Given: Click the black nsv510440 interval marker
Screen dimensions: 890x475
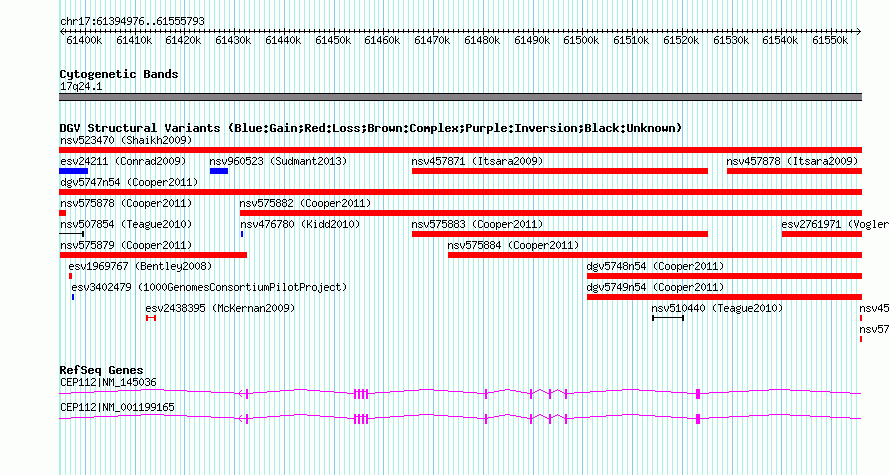Looking at the screenshot, I should (x=668, y=318).
